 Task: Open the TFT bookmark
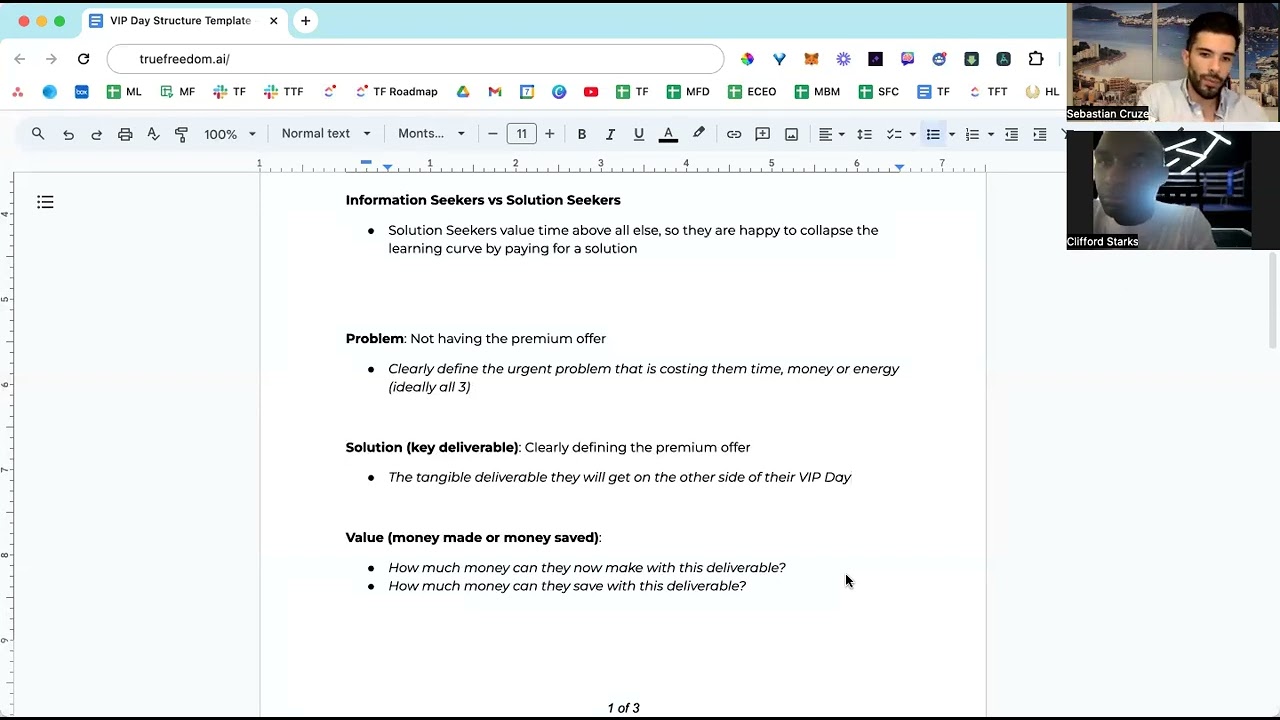pos(988,92)
